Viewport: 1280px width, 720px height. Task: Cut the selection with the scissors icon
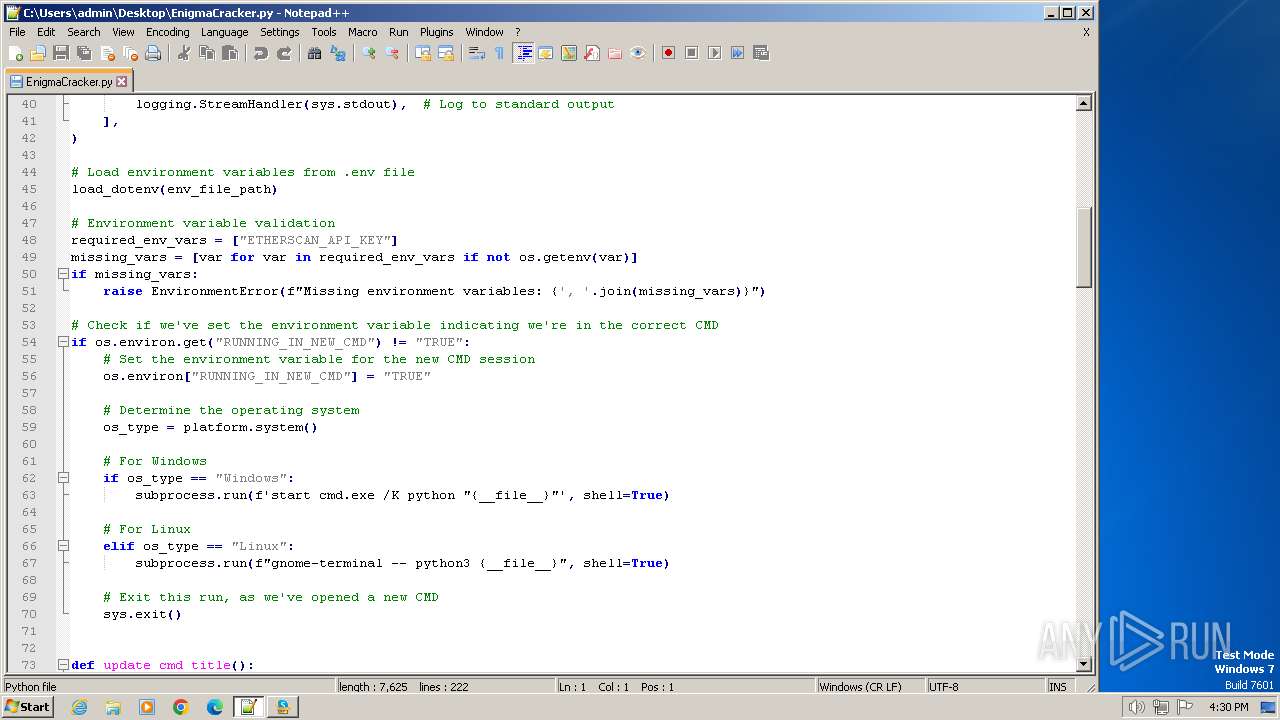point(184,53)
